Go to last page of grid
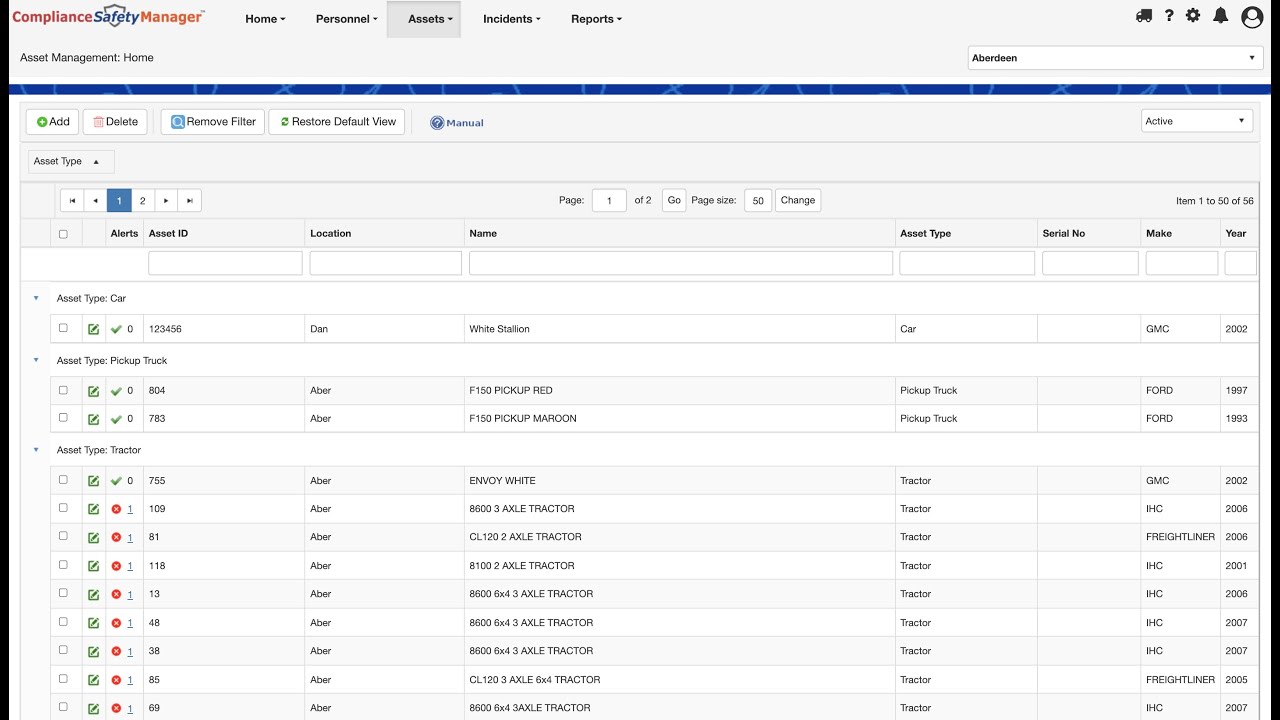The width and height of the screenshot is (1280, 720). pos(190,201)
